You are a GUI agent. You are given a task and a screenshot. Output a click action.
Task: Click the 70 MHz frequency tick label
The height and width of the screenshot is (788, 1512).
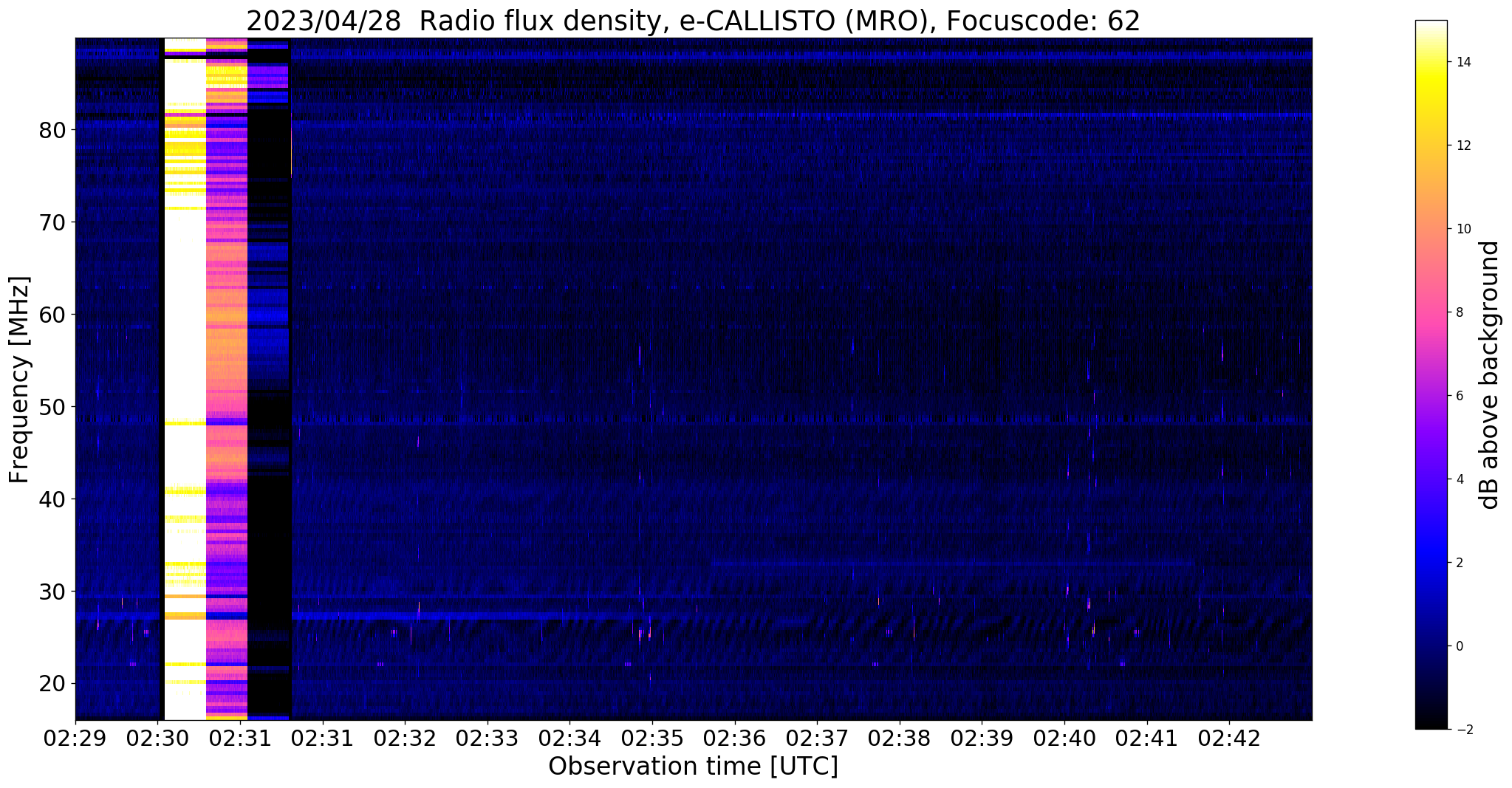pos(52,222)
